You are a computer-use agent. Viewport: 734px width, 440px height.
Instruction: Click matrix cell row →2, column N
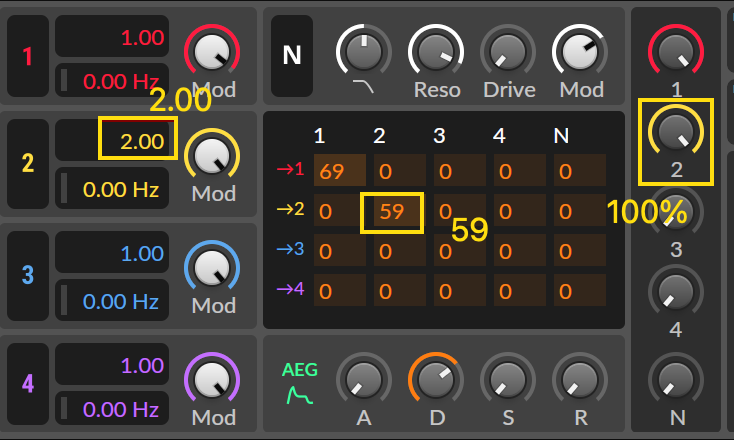(x=580, y=210)
